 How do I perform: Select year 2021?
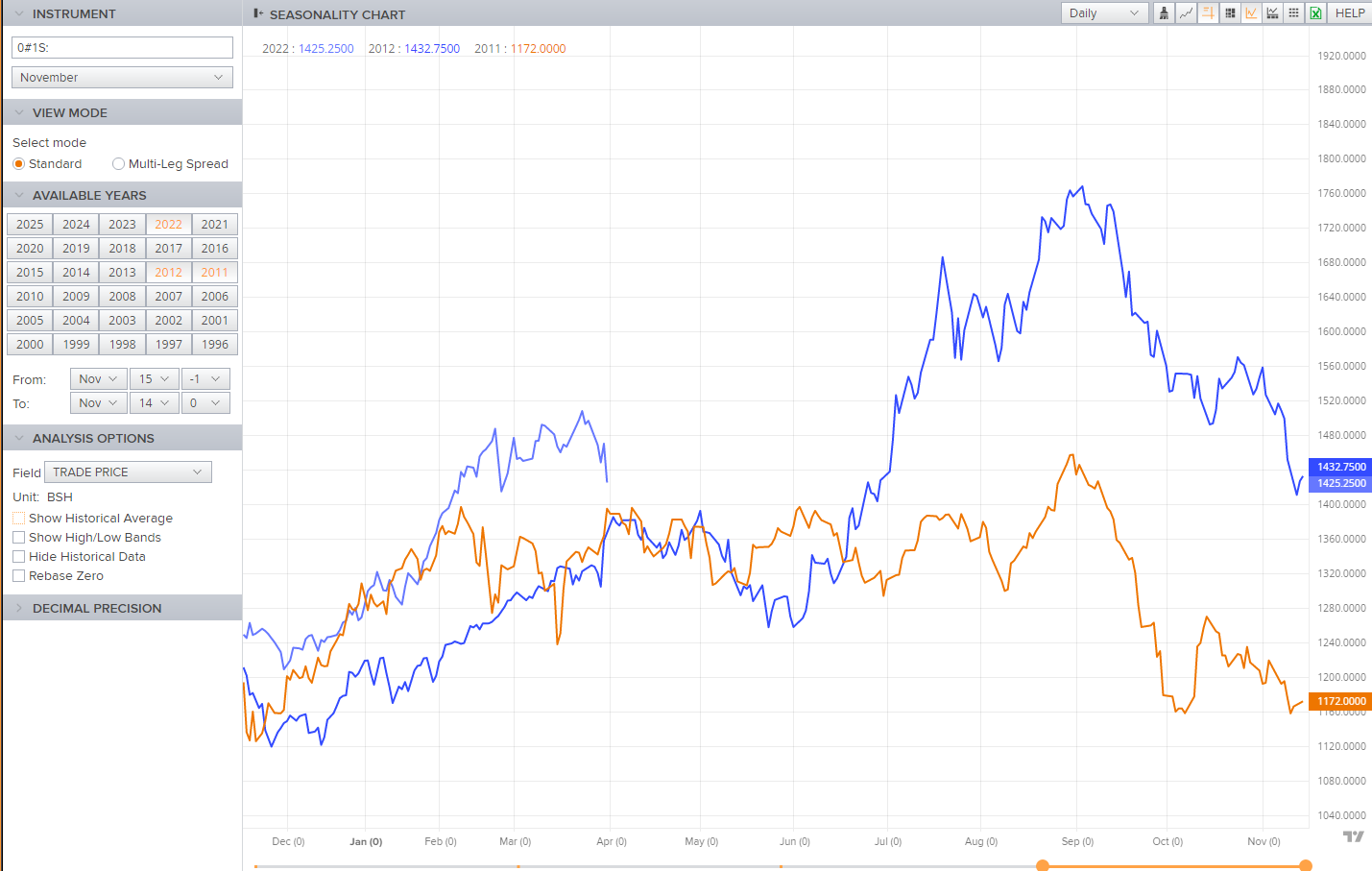tap(215, 224)
